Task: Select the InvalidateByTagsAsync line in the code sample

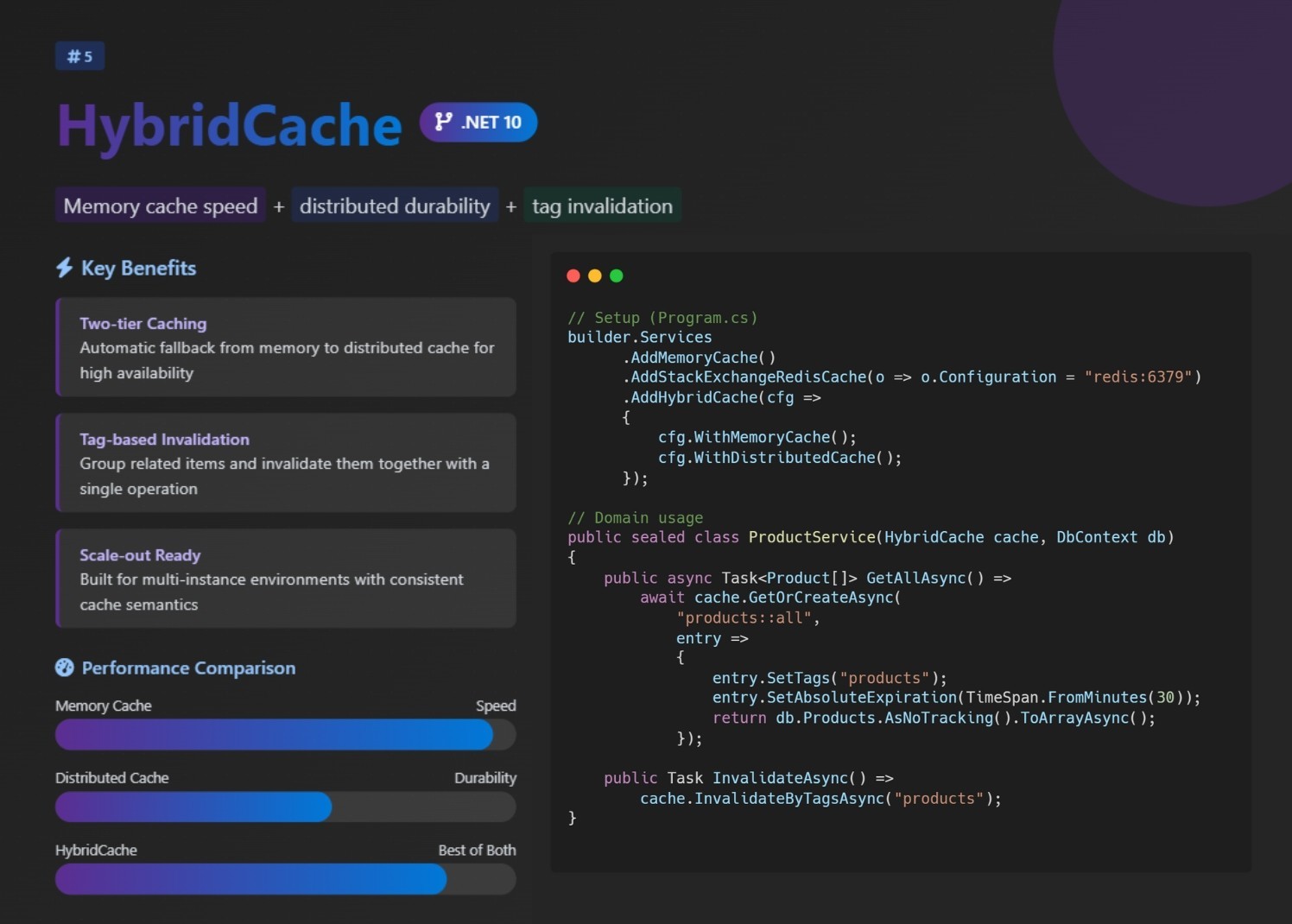Action: [820, 798]
